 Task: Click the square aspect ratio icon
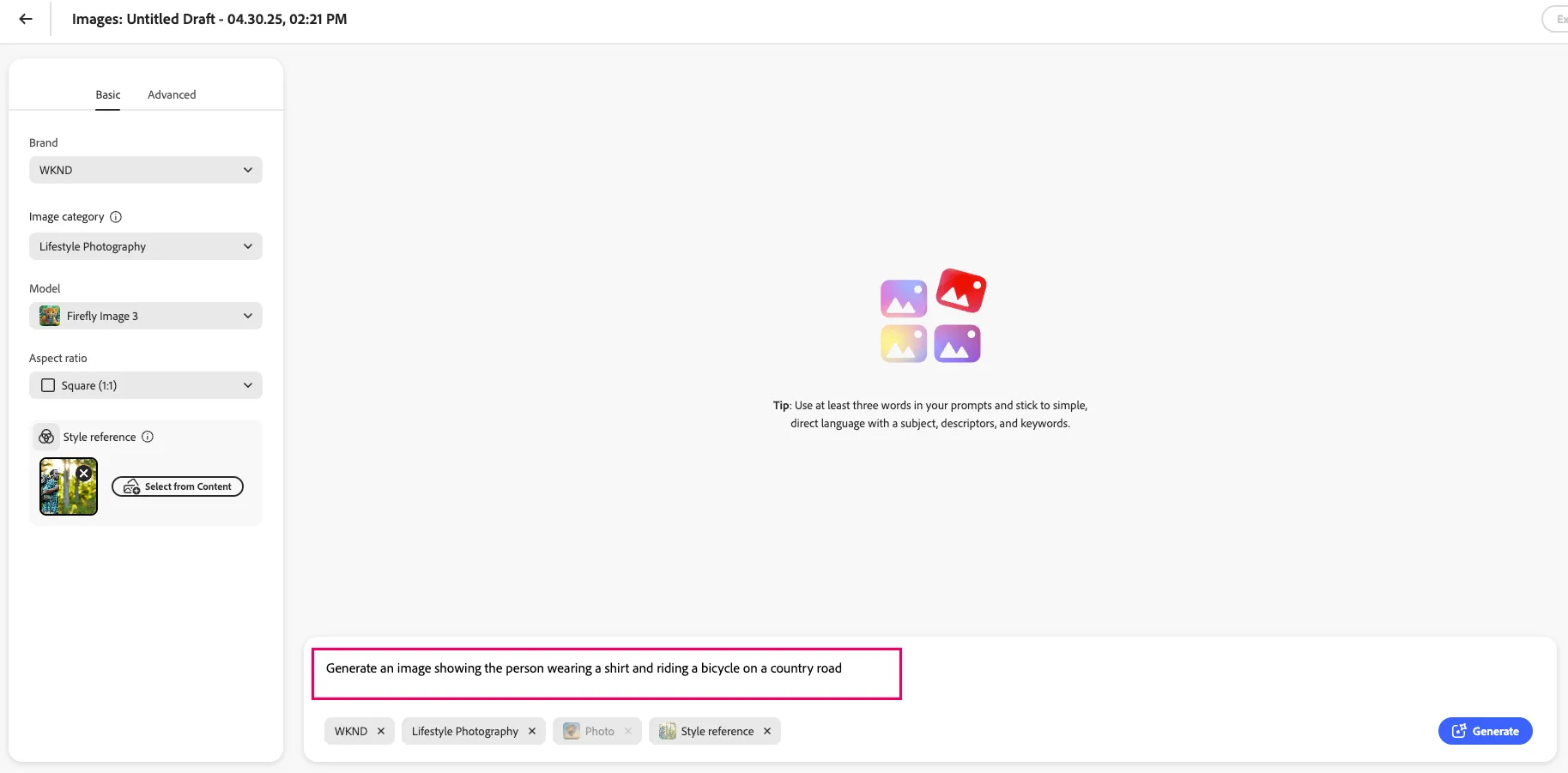[48, 385]
